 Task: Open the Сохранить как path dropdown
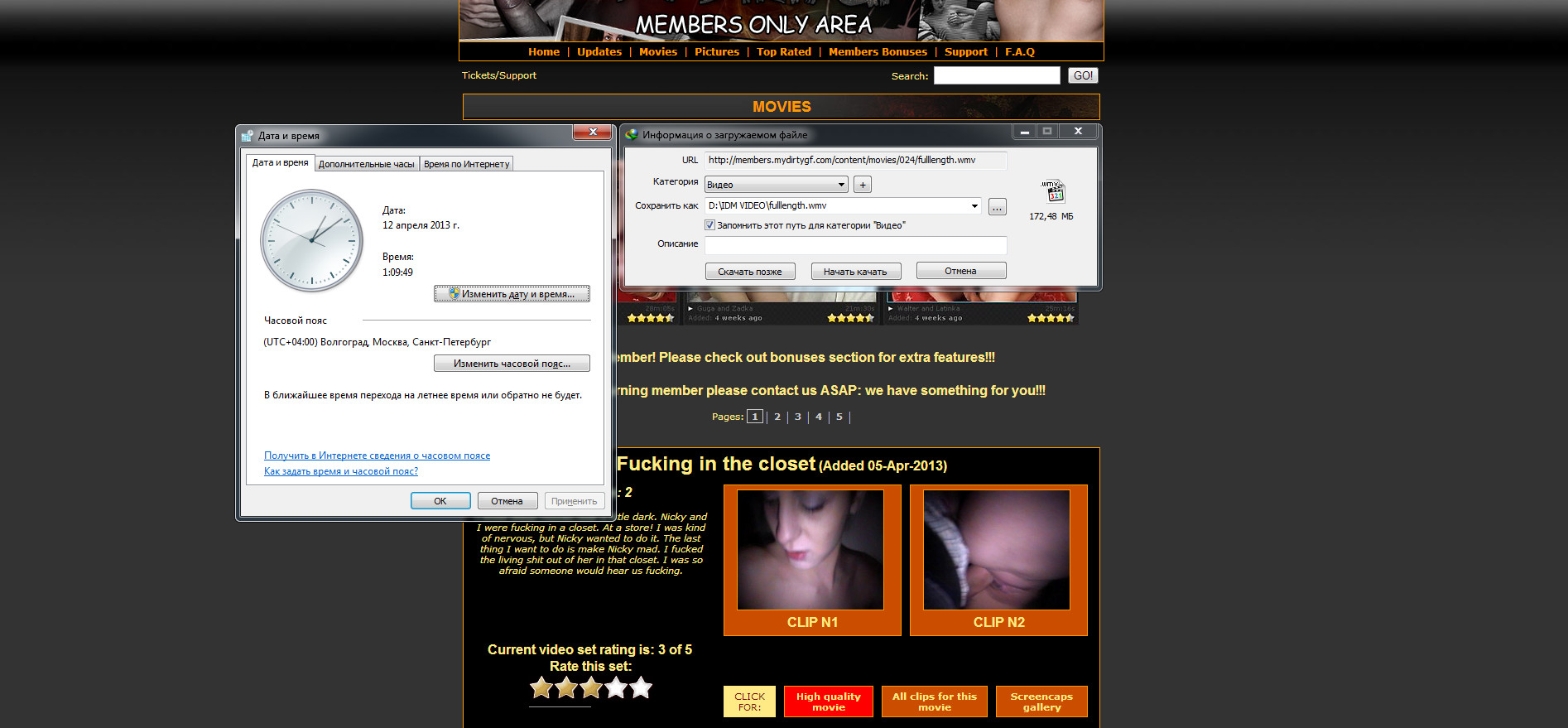point(974,206)
